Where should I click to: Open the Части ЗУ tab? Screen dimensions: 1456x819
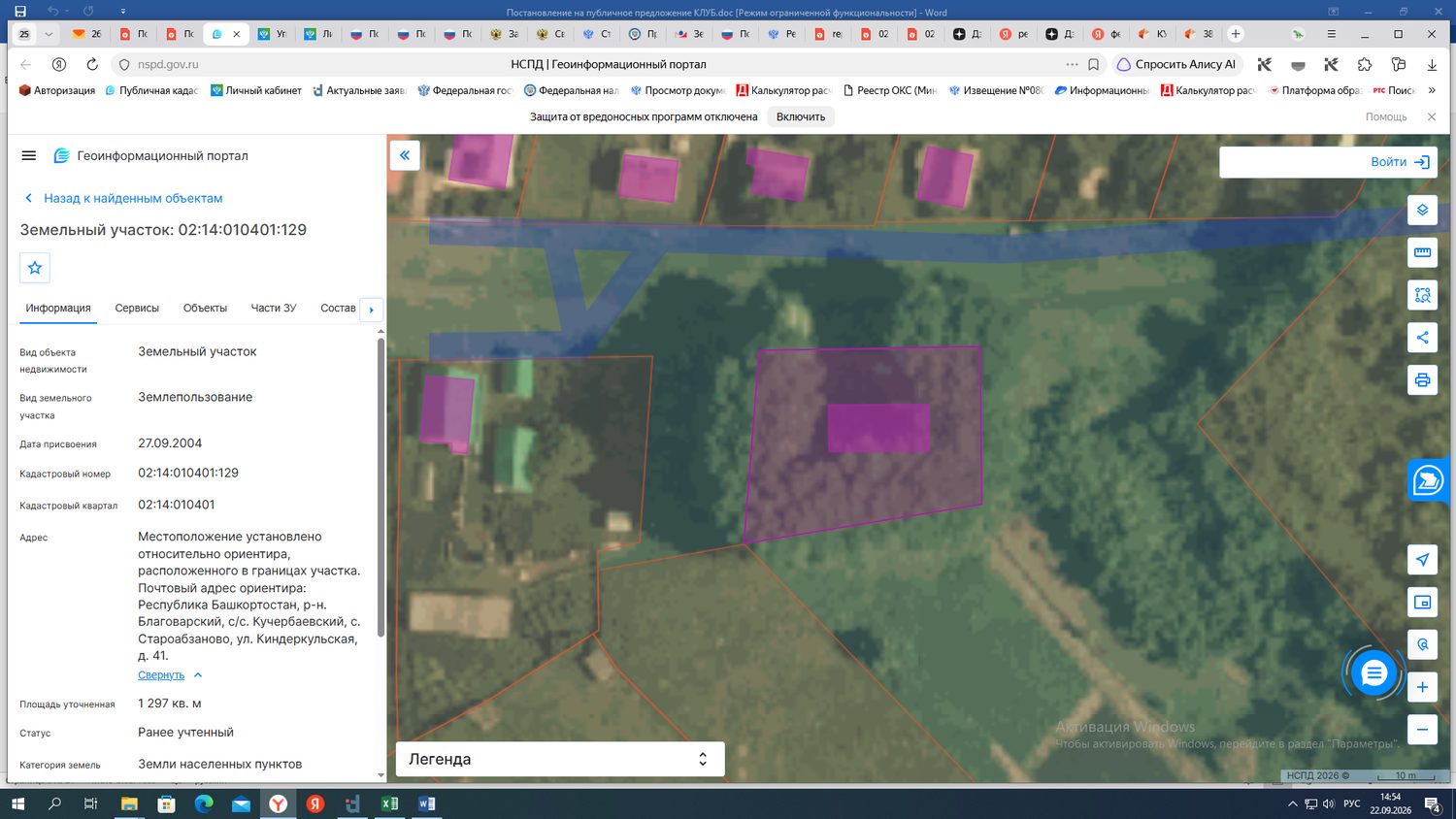(x=274, y=308)
